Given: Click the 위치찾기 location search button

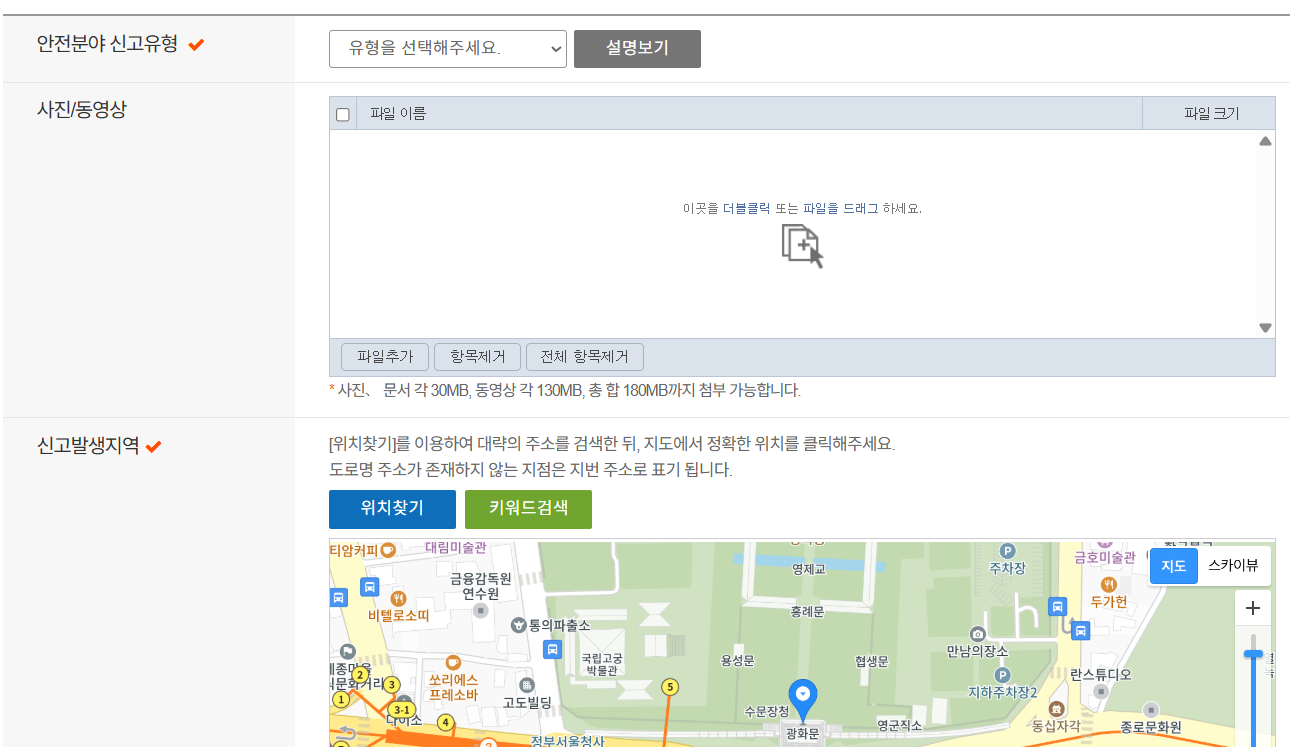Looking at the screenshot, I should coord(392,509).
